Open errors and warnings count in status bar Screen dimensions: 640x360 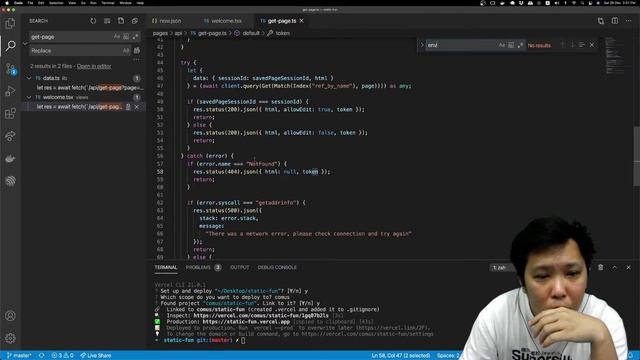(x=62, y=356)
